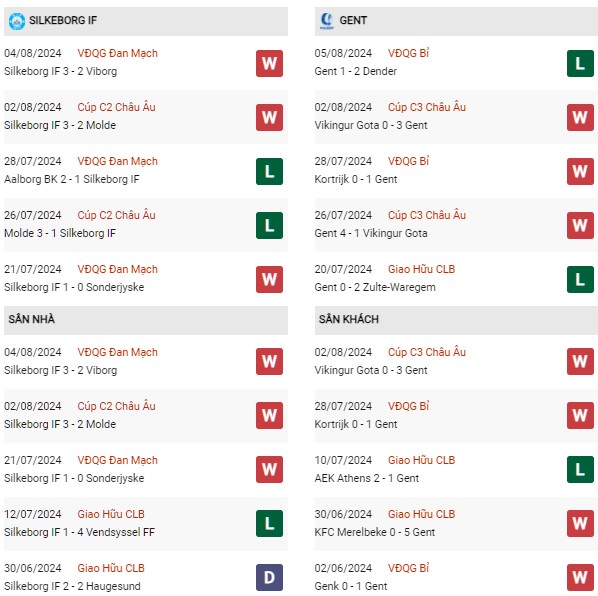Open VĐQG Bỉ link dated 05/08/2024
This screenshot has height=596, width=598.
[408, 53]
